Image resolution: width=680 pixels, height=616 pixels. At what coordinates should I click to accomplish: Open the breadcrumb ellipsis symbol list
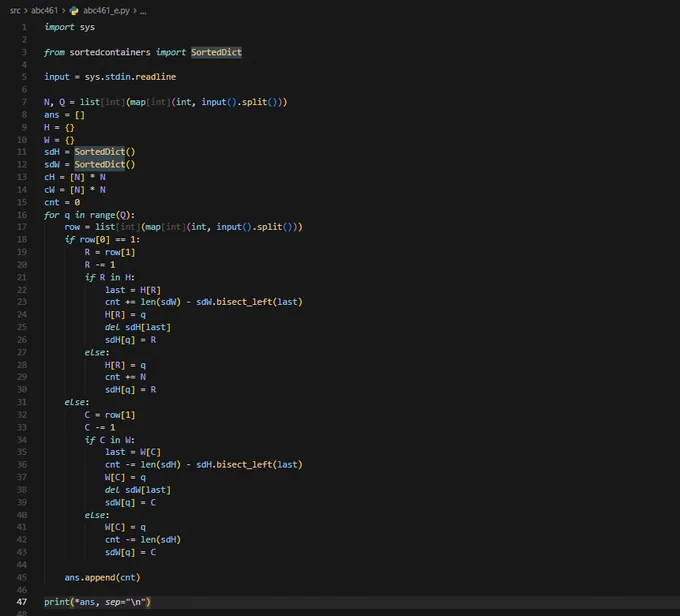coord(143,10)
